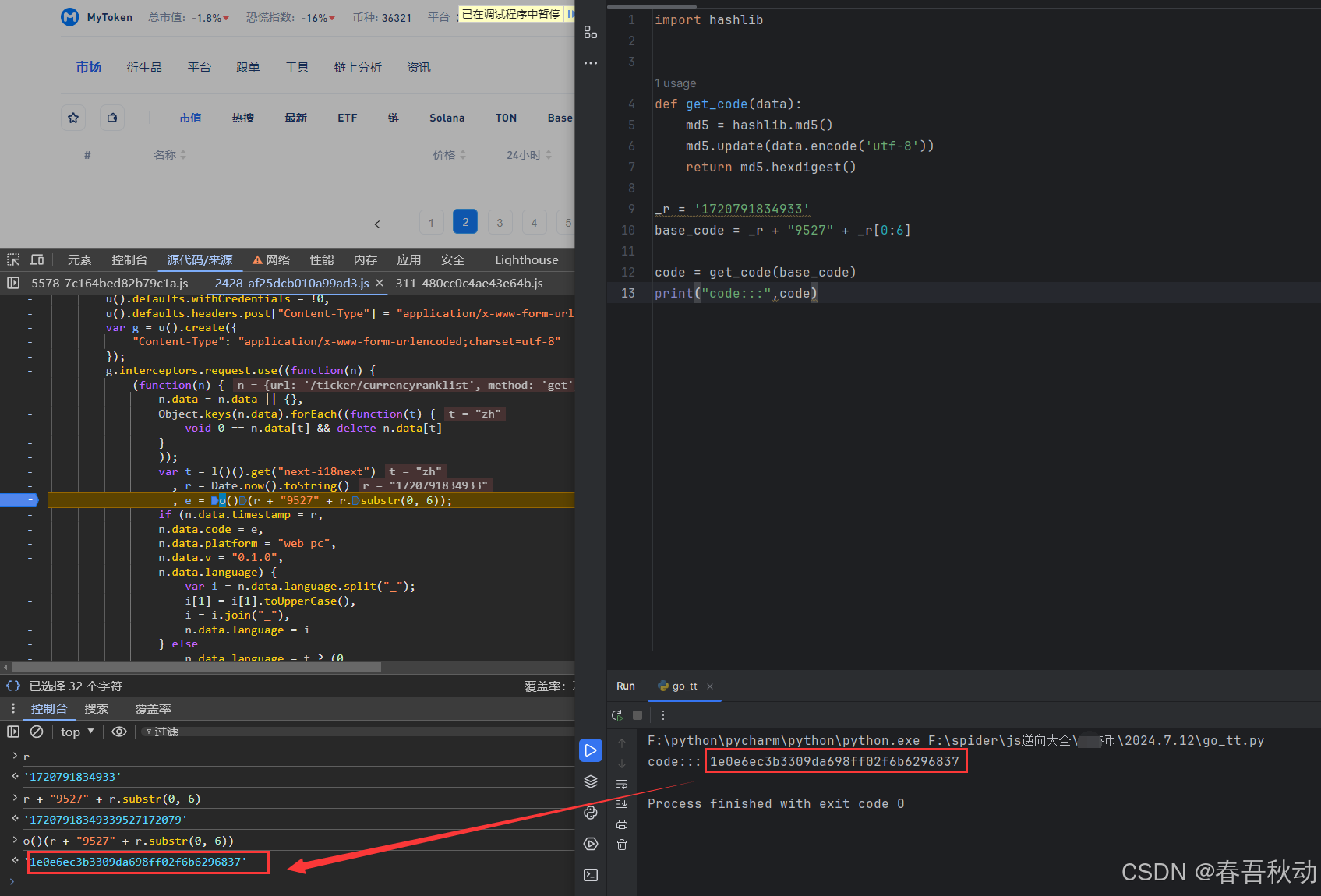The width and height of the screenshot is (1321, 896).
Task: Sort the table by 价格 column
Action: (450, 155)
